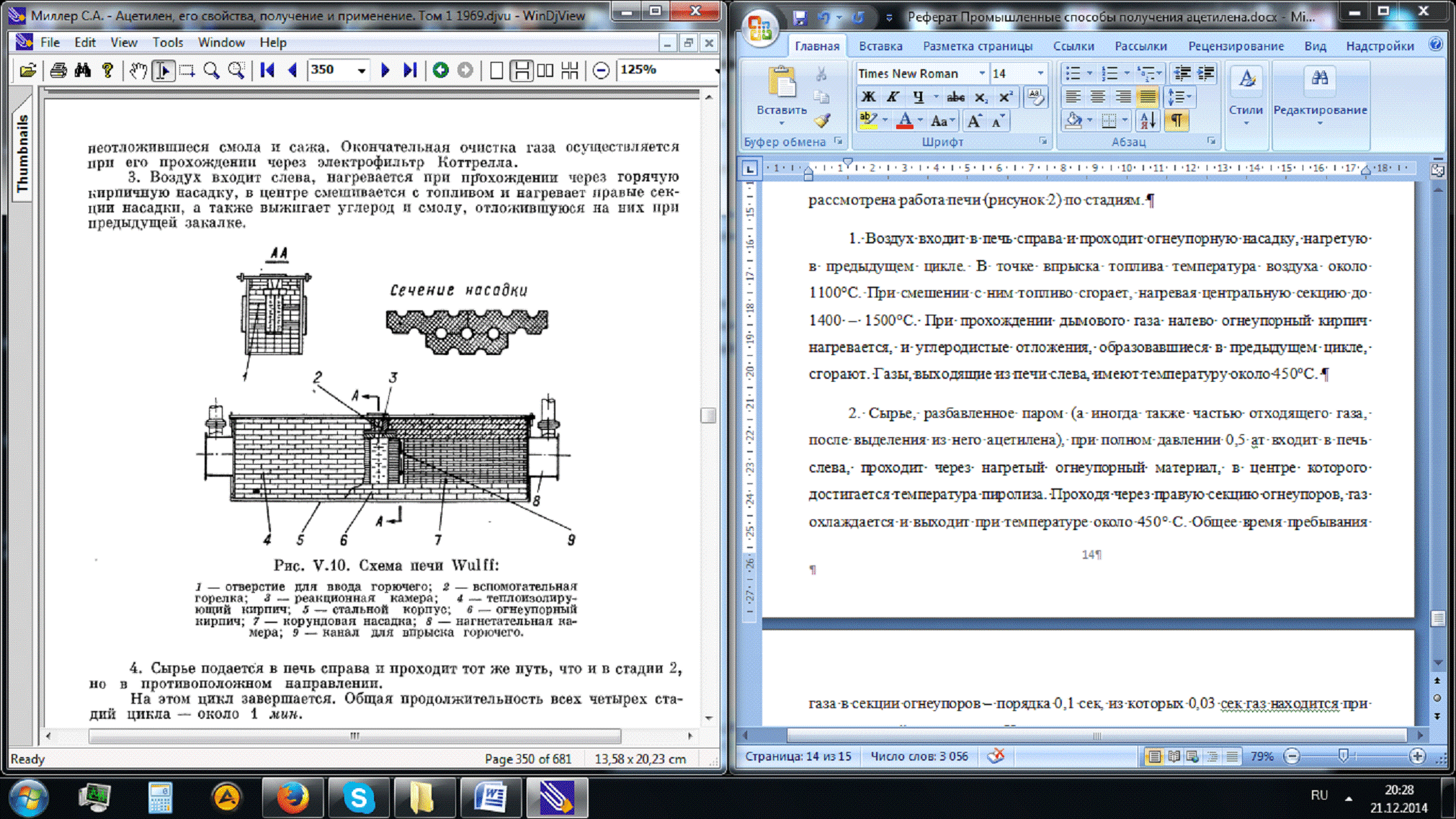Switch to the Вставка ribbon tab
This screenshot has height=819, width=1456.
(880, 46)
